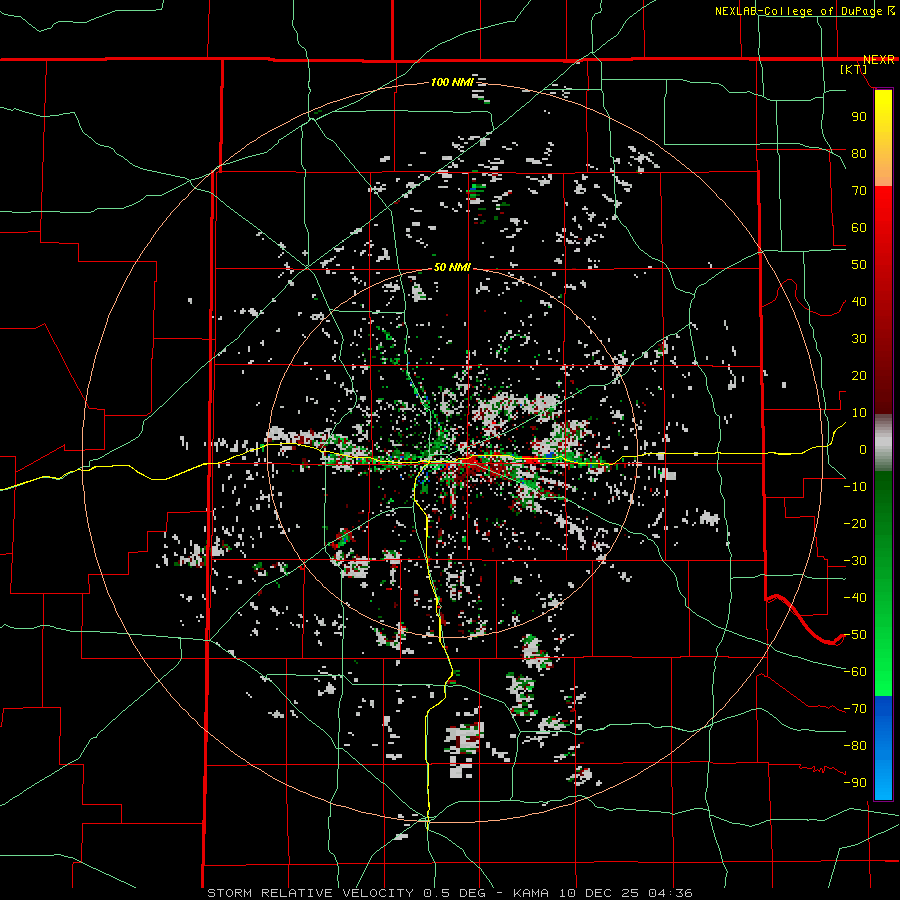Click the 100 NMI range ring label
Screen dimensions: 900x900
point(452,82)
